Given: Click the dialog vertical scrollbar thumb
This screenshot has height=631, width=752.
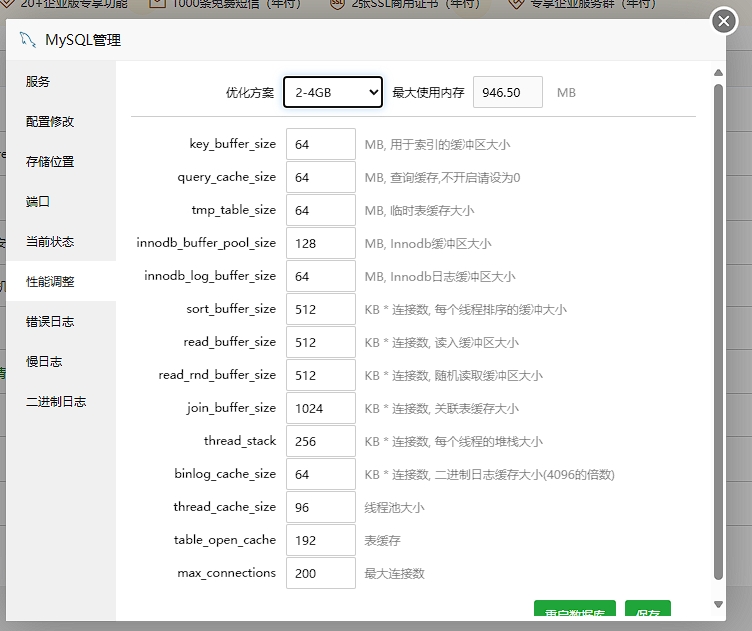Looking at the screenshot, I should (718, 332).
